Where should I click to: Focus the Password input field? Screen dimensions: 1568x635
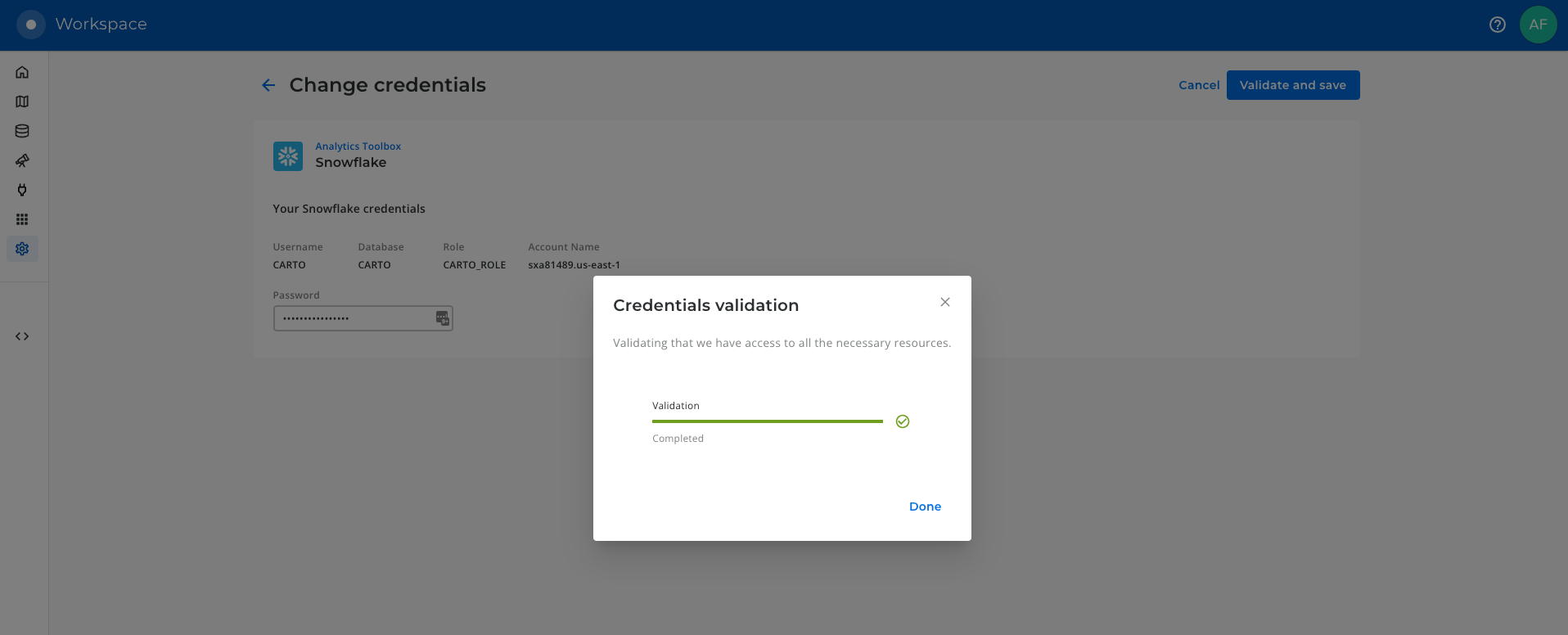(x=352, y=318)
